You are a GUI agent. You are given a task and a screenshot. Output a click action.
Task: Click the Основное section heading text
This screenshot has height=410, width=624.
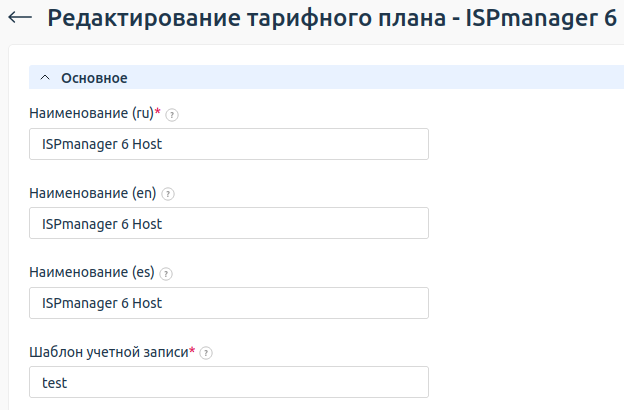[94, 78]
